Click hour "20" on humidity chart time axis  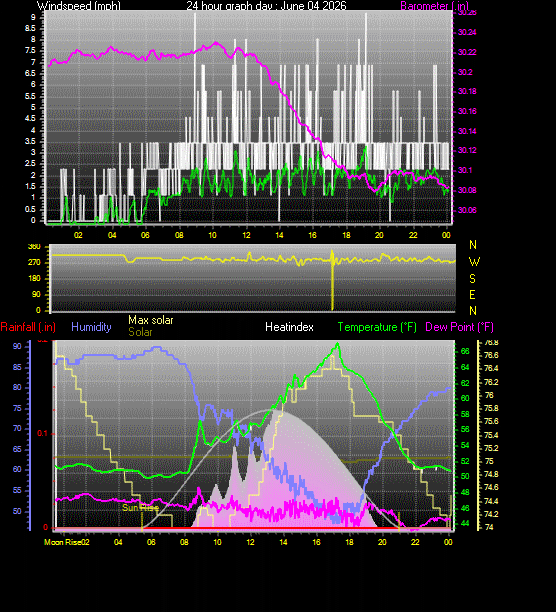[382, 542]
